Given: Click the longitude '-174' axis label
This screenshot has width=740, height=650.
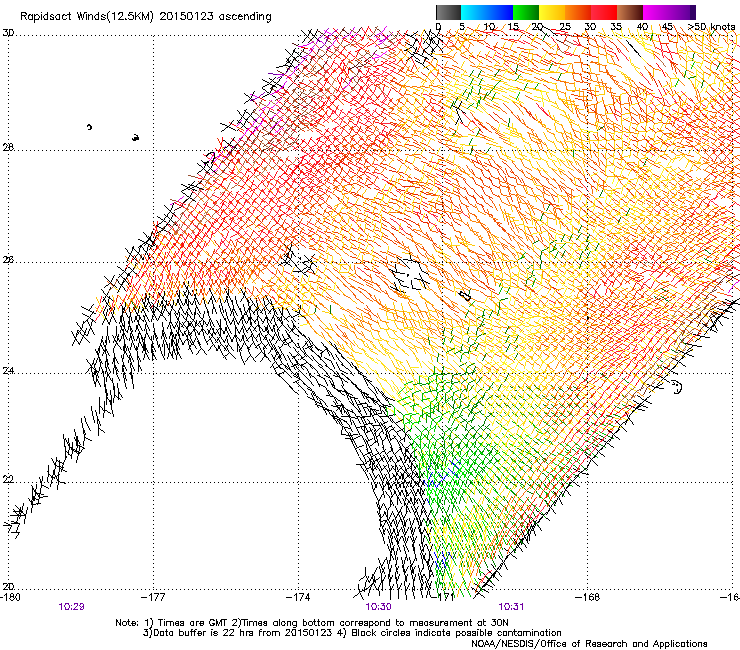Looking at the screenshot, I should (298, 597).
